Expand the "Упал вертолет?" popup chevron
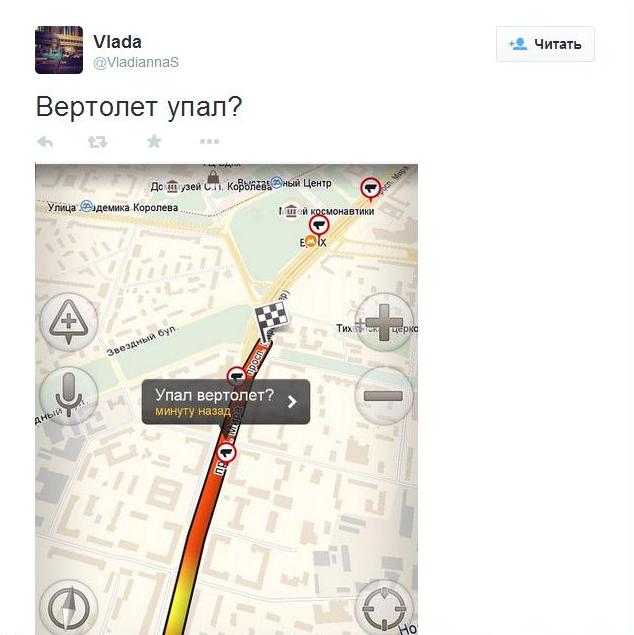Viewport: 634px width, 635px height. tap(292, 402)
